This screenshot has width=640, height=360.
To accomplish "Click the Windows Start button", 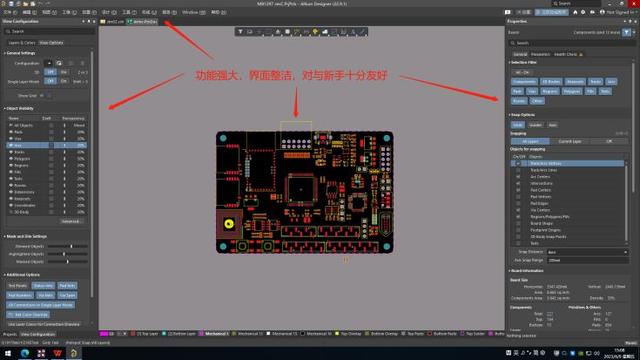I will point(8,353).
